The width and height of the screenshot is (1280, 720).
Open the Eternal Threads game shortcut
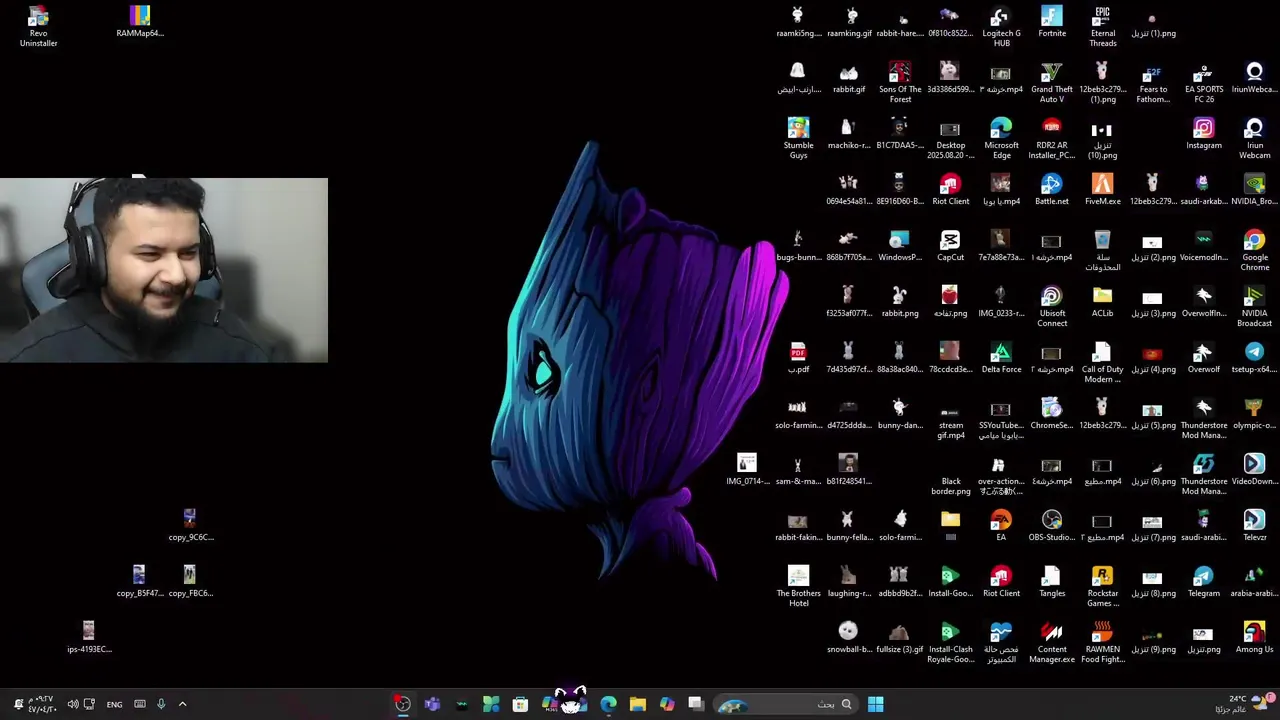pos(1102,27)
